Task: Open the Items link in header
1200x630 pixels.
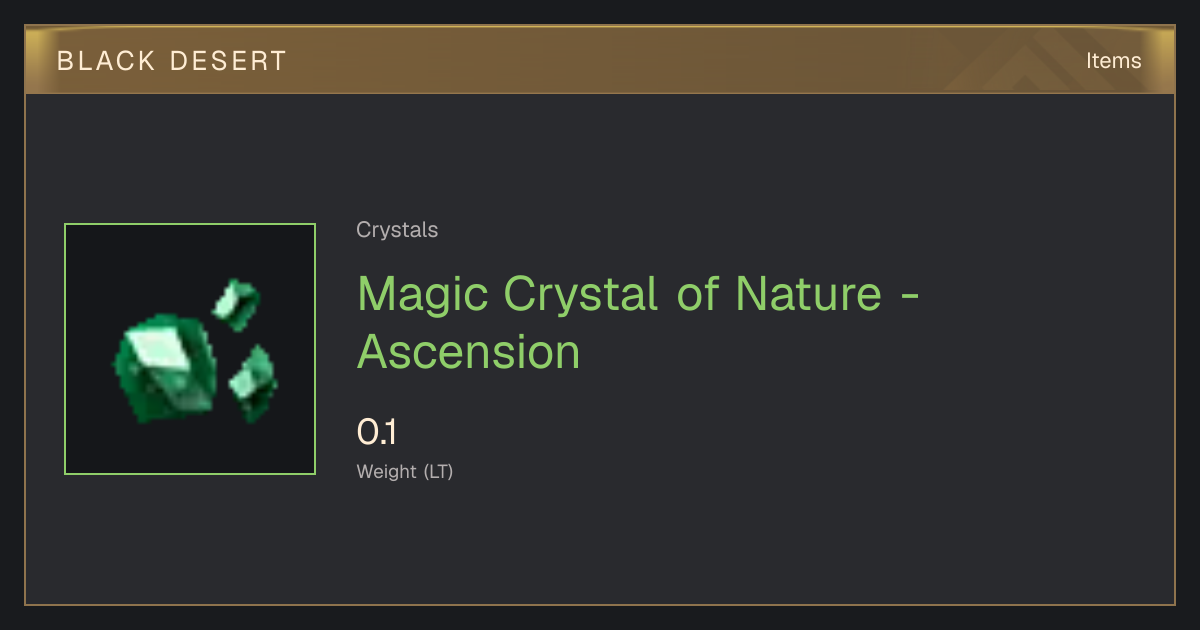Action: pos(1113,61)
